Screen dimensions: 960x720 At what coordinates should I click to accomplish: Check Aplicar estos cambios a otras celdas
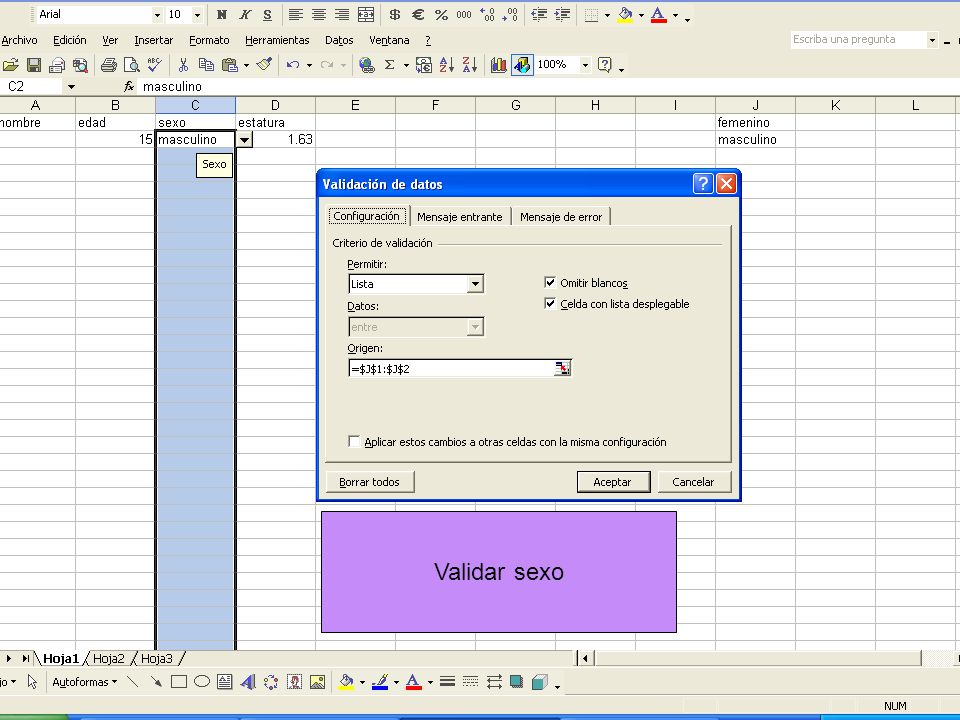coord(354,441)
